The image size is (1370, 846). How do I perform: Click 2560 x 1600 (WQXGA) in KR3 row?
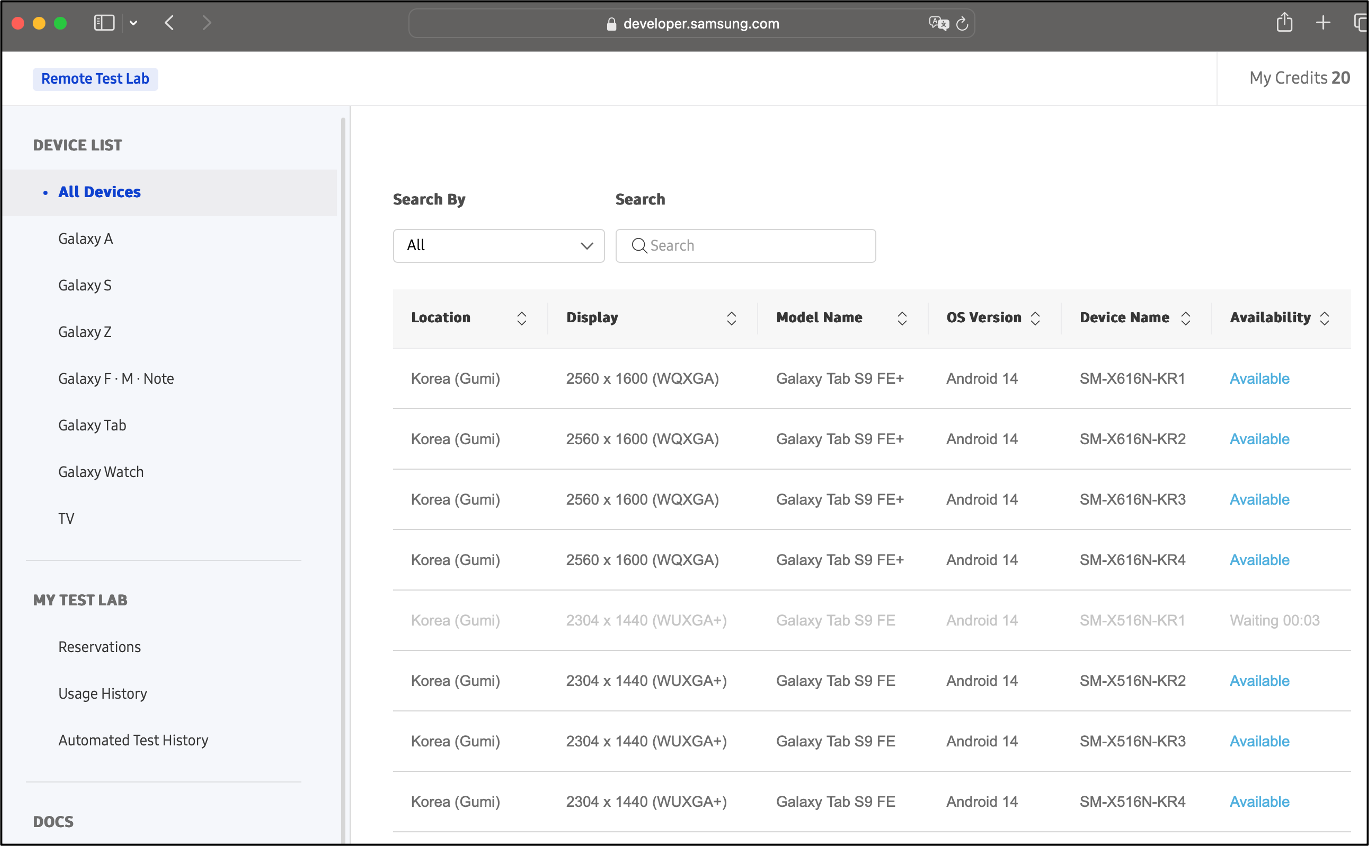tap(642, 500)
